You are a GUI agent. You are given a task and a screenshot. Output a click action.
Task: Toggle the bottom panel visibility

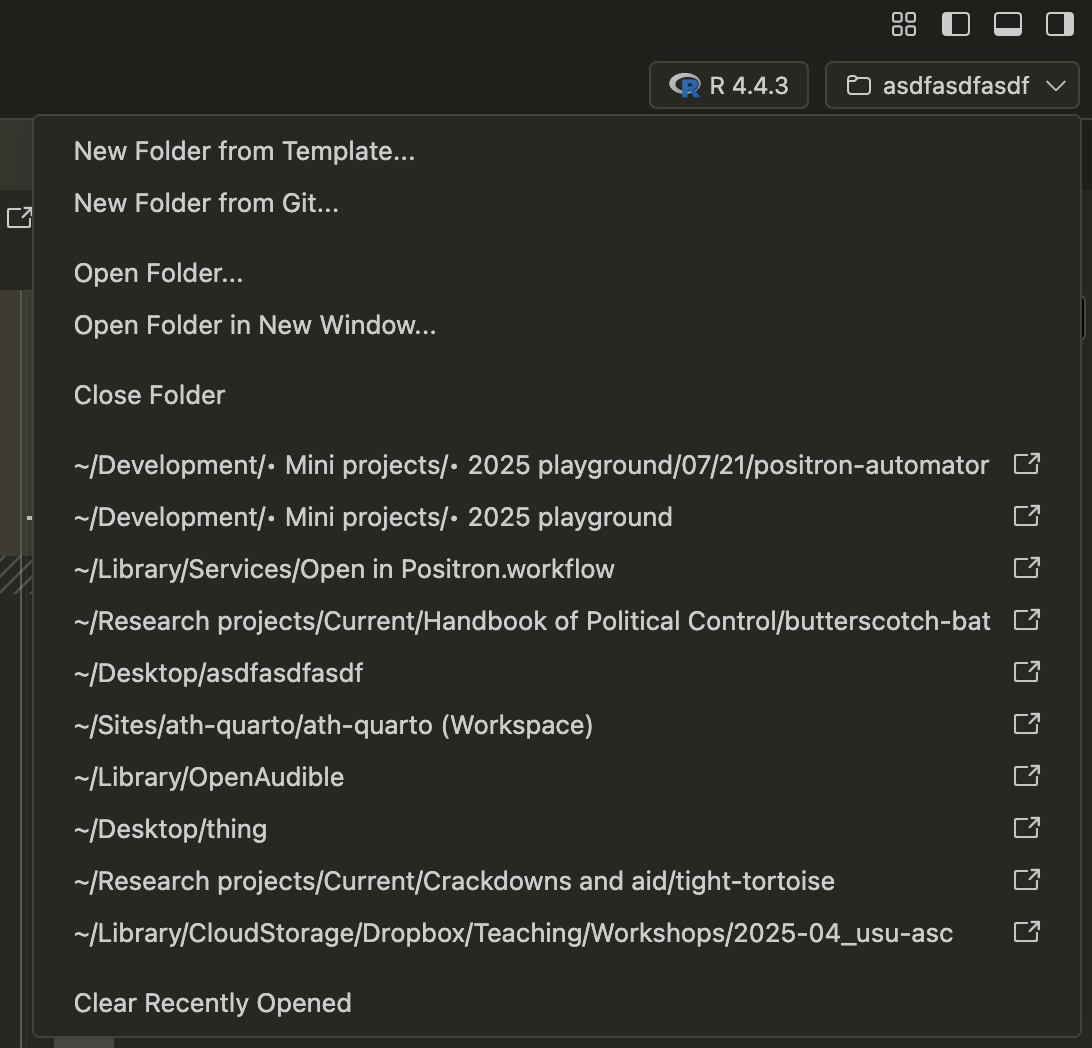[x=1008, y=24]
